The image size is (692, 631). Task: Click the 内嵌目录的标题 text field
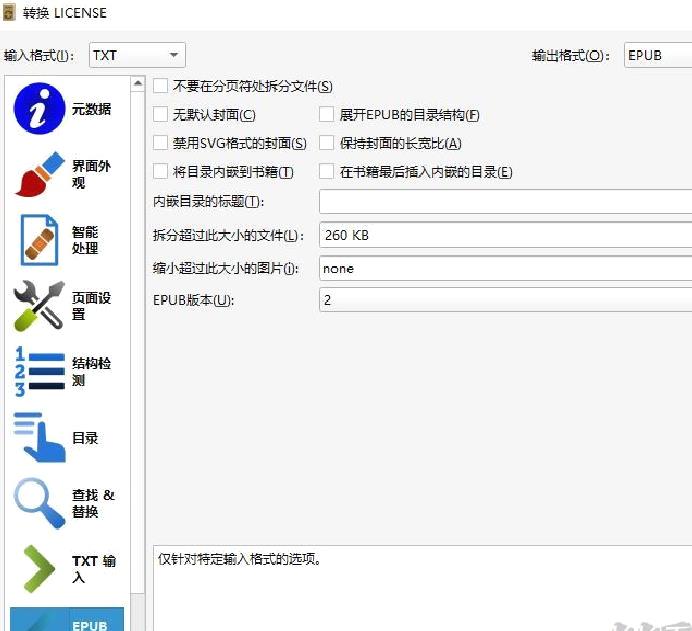(505, 202)
